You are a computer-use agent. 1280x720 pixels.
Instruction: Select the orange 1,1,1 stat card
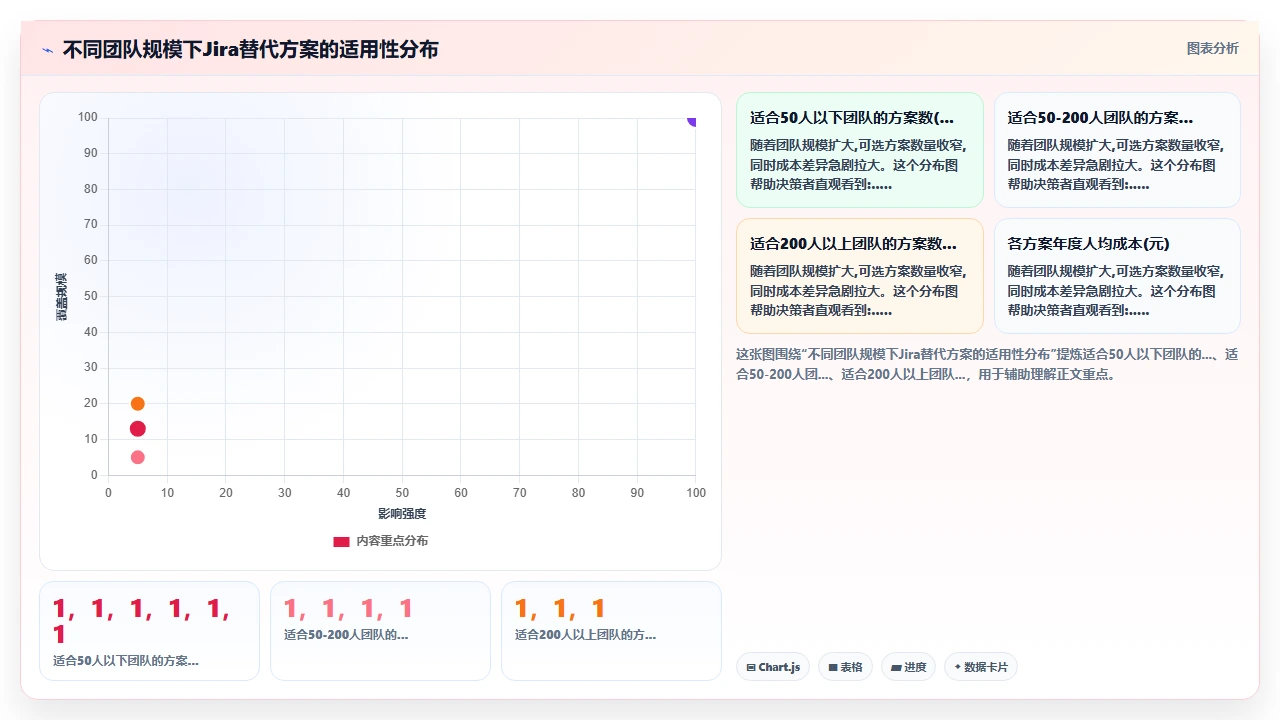point(611,631)
